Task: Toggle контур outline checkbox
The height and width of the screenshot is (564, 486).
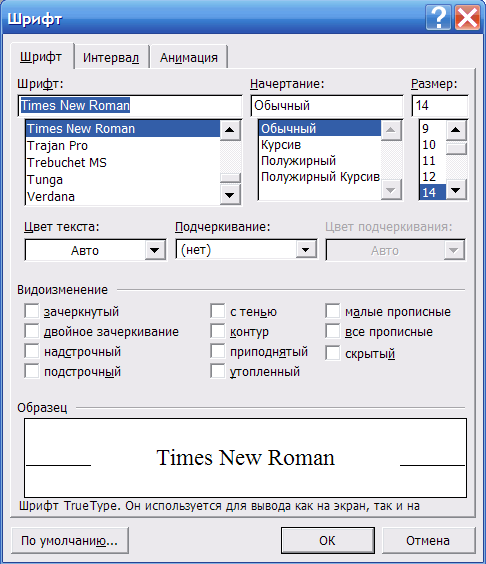Action: [x=218, y=331]
